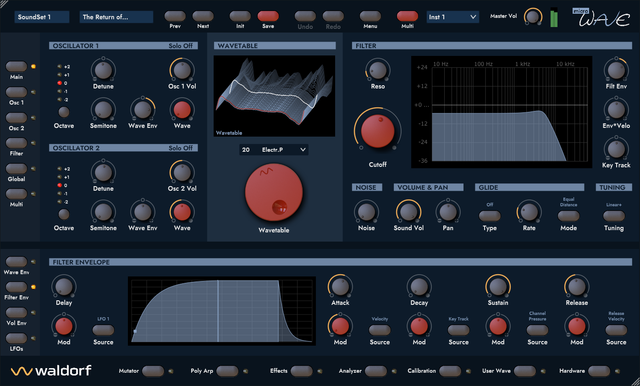
Task: Click the Glide Mode button
Action: 568,215
